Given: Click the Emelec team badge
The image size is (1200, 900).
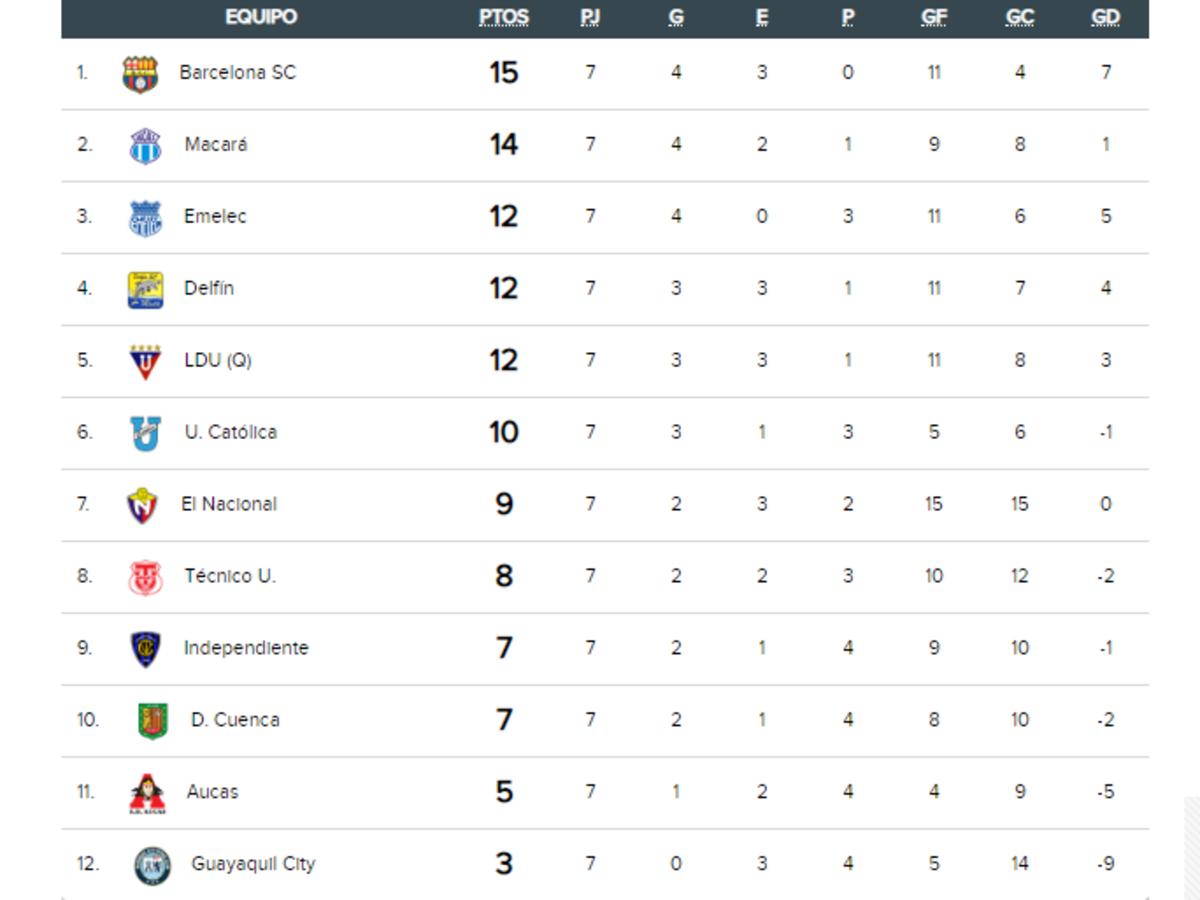Looking at the screenshot, I should [145, 218].
